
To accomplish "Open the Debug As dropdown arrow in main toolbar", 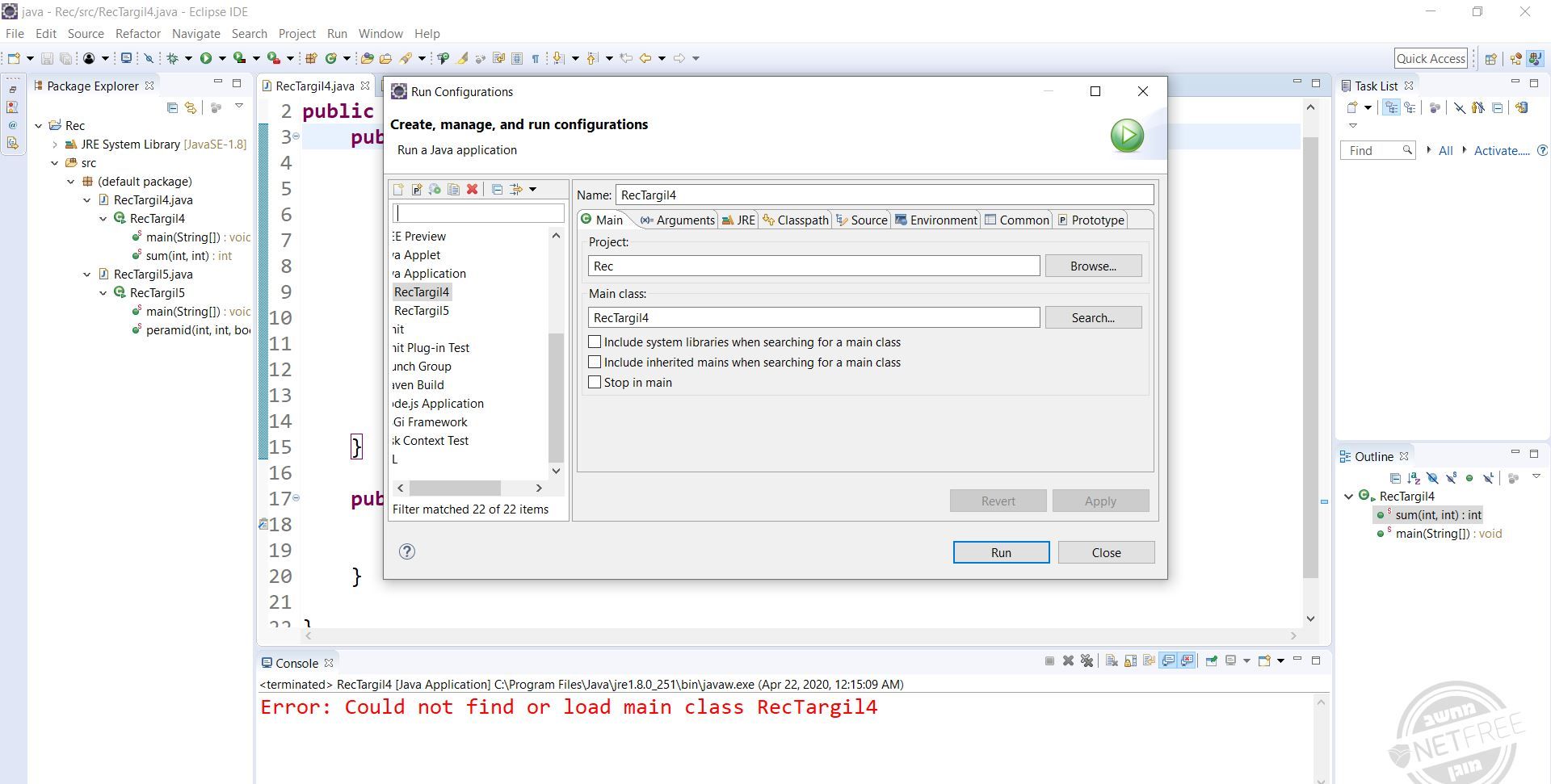I will pyautogui.click(x=188, y=58).
